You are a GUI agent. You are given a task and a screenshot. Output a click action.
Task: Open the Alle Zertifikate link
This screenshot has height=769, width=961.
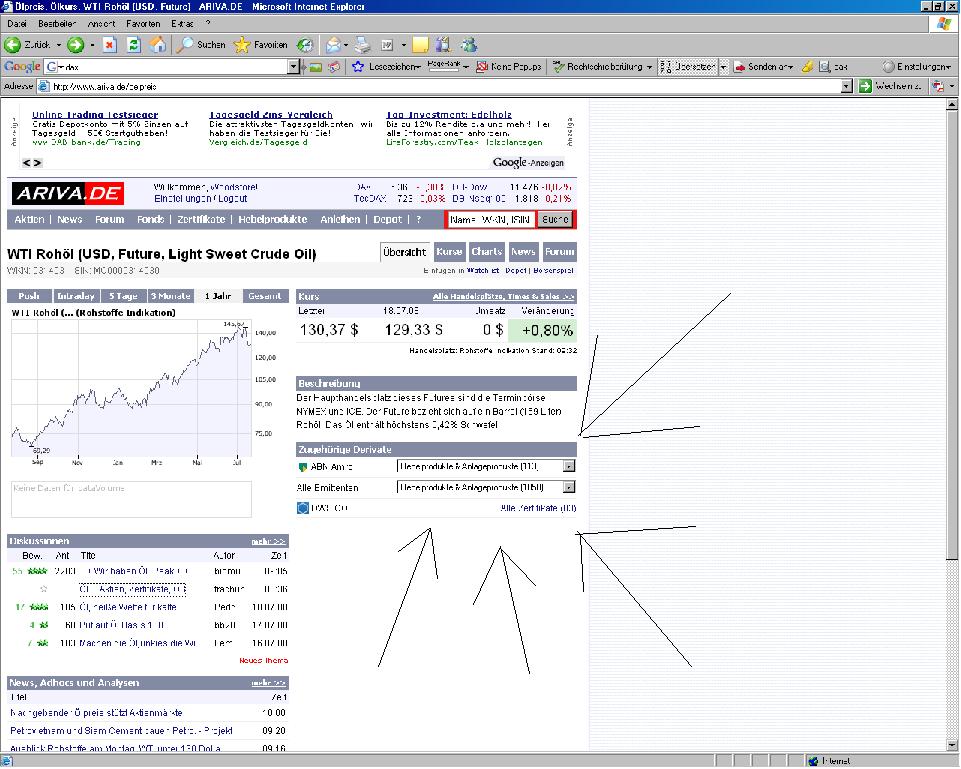coord(538,508)
